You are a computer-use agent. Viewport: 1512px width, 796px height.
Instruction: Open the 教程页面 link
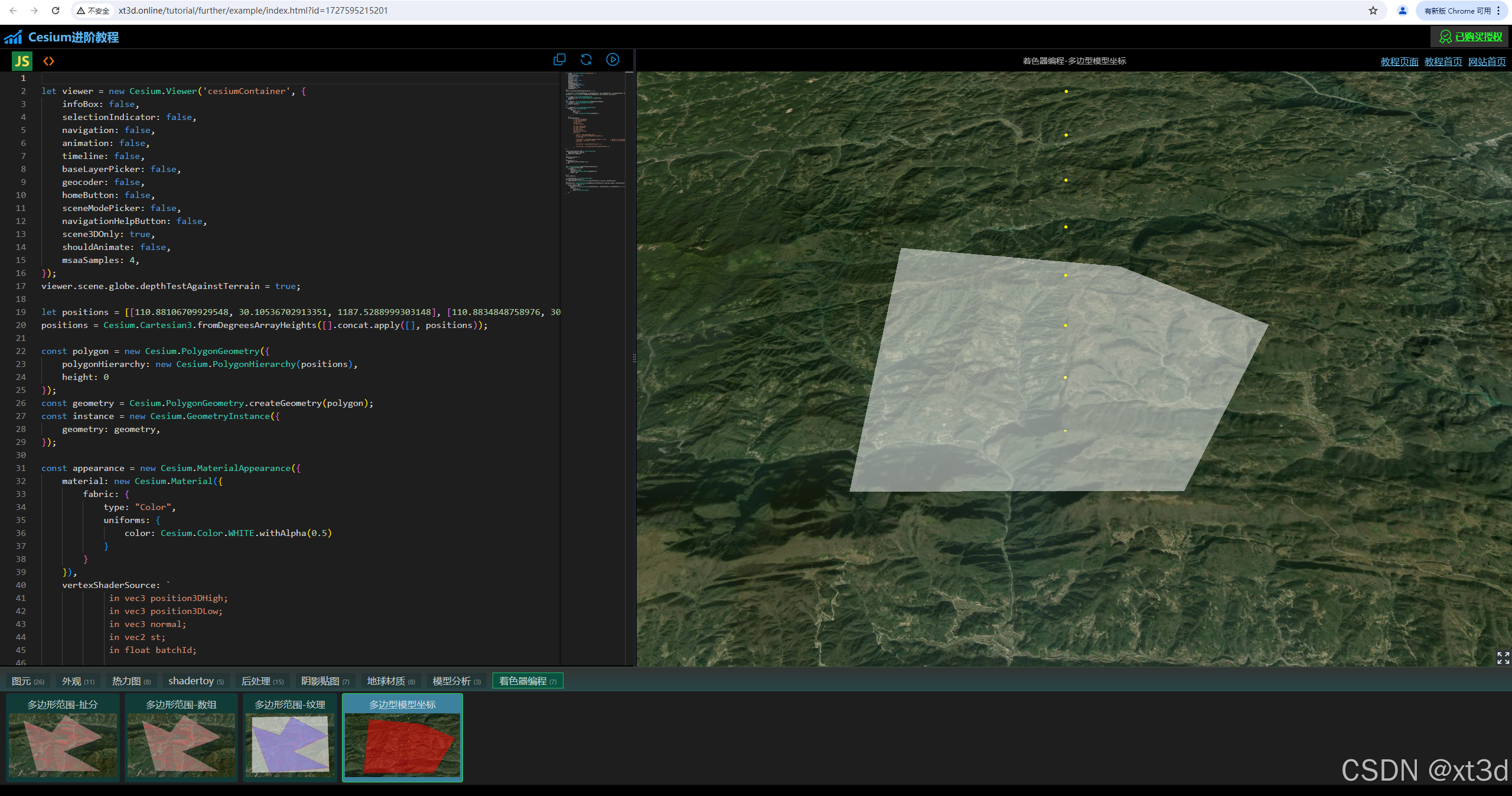click(x=1399, y=61)
